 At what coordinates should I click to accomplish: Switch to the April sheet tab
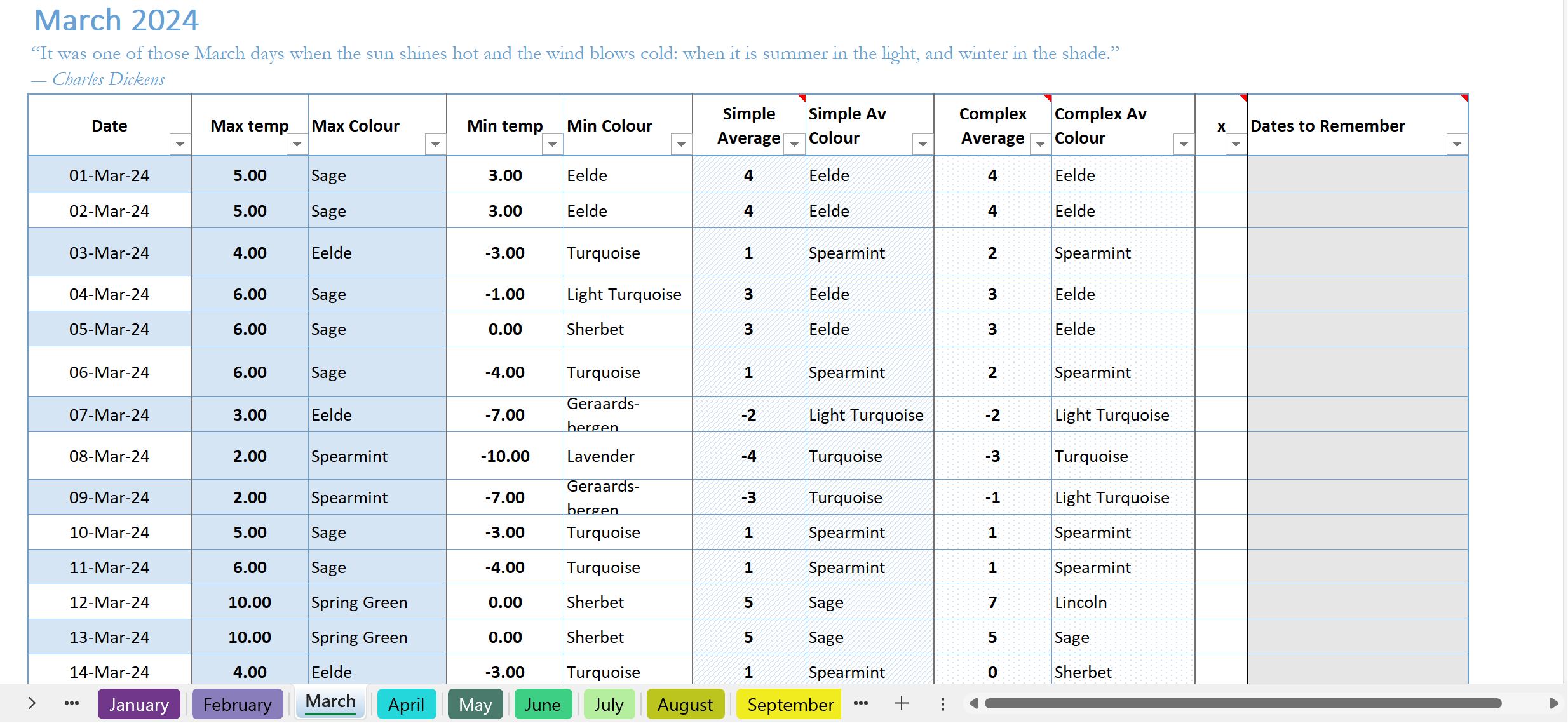(x=406, y=705)
